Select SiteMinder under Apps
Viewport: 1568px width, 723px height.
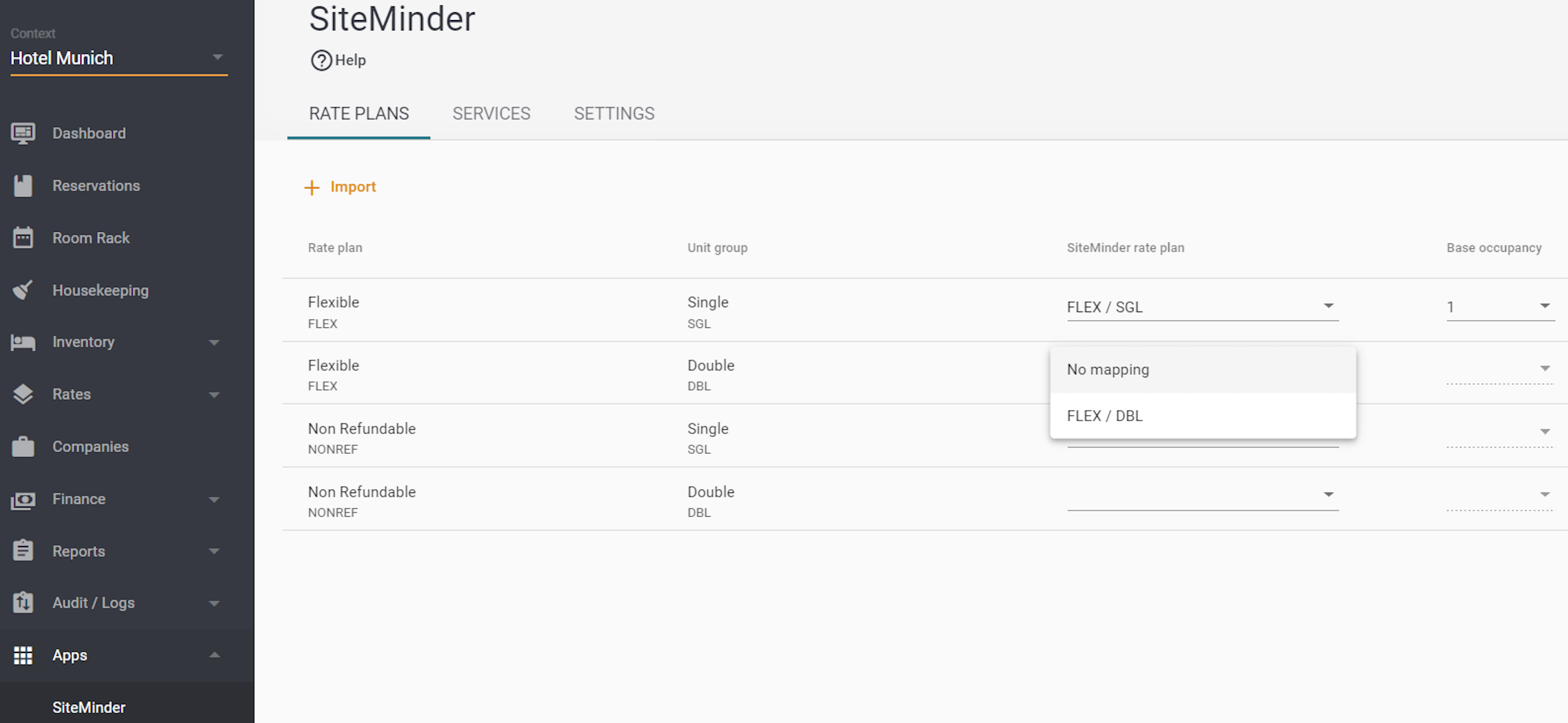point(89,707)
